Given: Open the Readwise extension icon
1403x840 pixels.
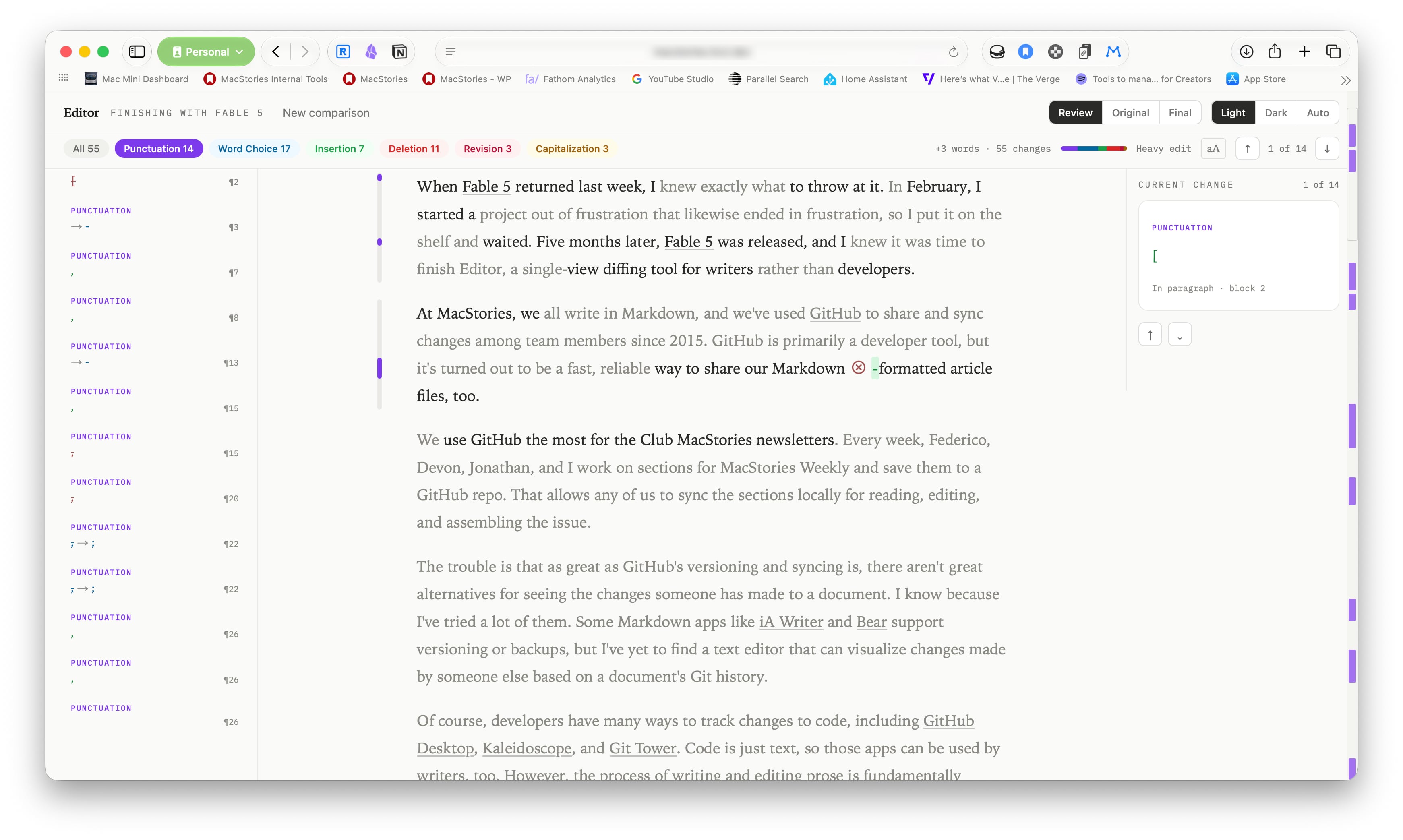Looking at the screenshot, I should pos(343,52).
